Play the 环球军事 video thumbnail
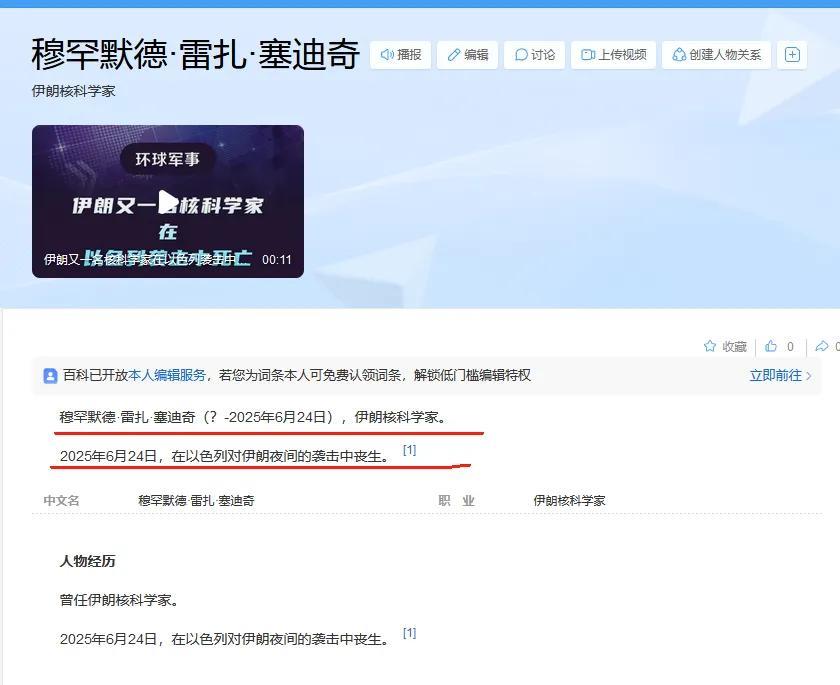This screenshot has height=685, width=840. click(168, 201)
